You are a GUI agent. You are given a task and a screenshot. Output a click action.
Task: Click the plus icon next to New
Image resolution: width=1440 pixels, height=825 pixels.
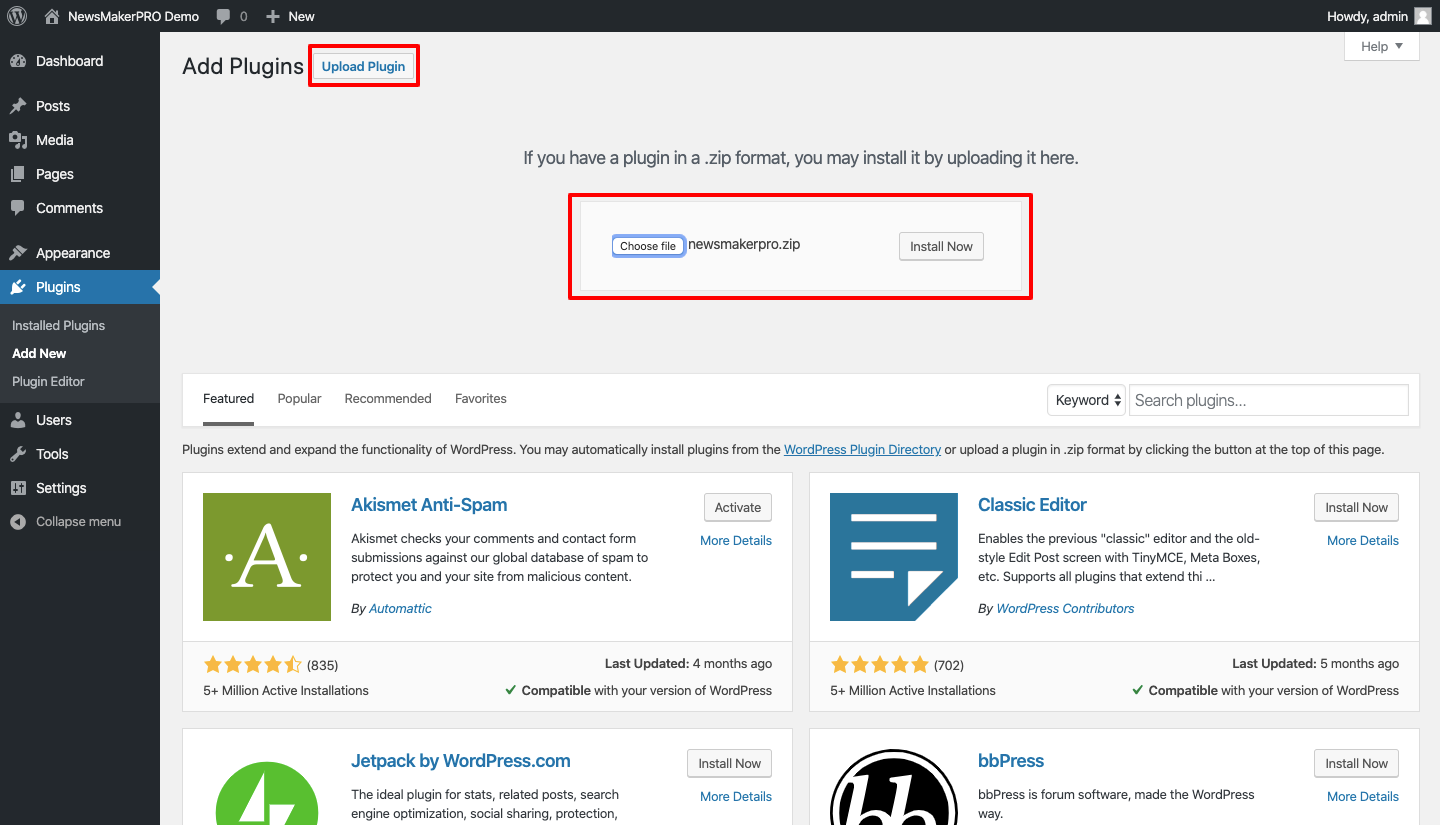click(273, 16)
